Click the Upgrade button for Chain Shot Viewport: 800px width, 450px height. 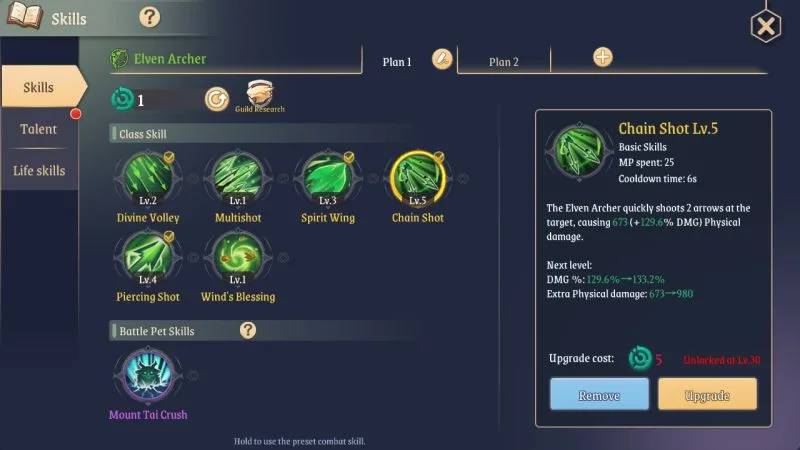coord(708,394)
